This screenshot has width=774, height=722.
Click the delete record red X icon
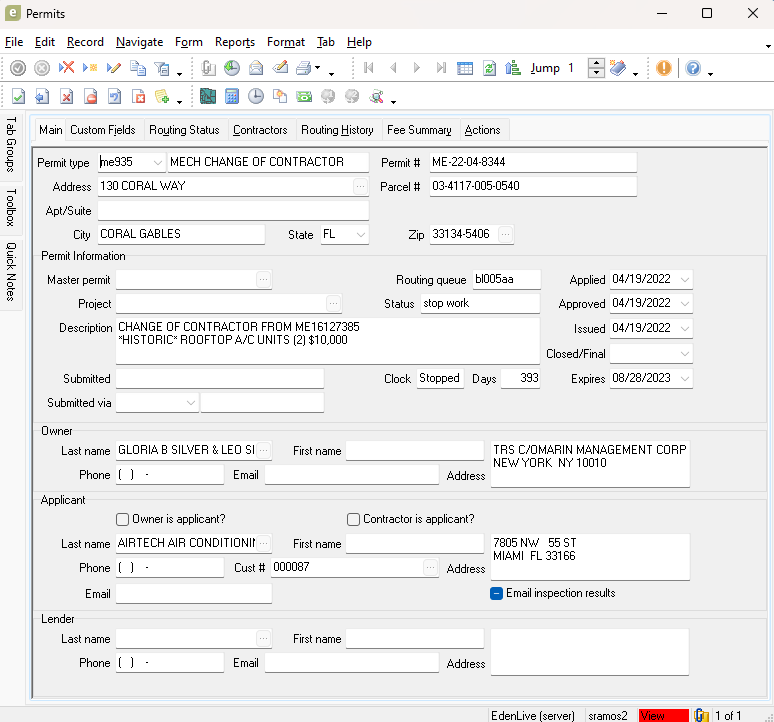(66, 68)
